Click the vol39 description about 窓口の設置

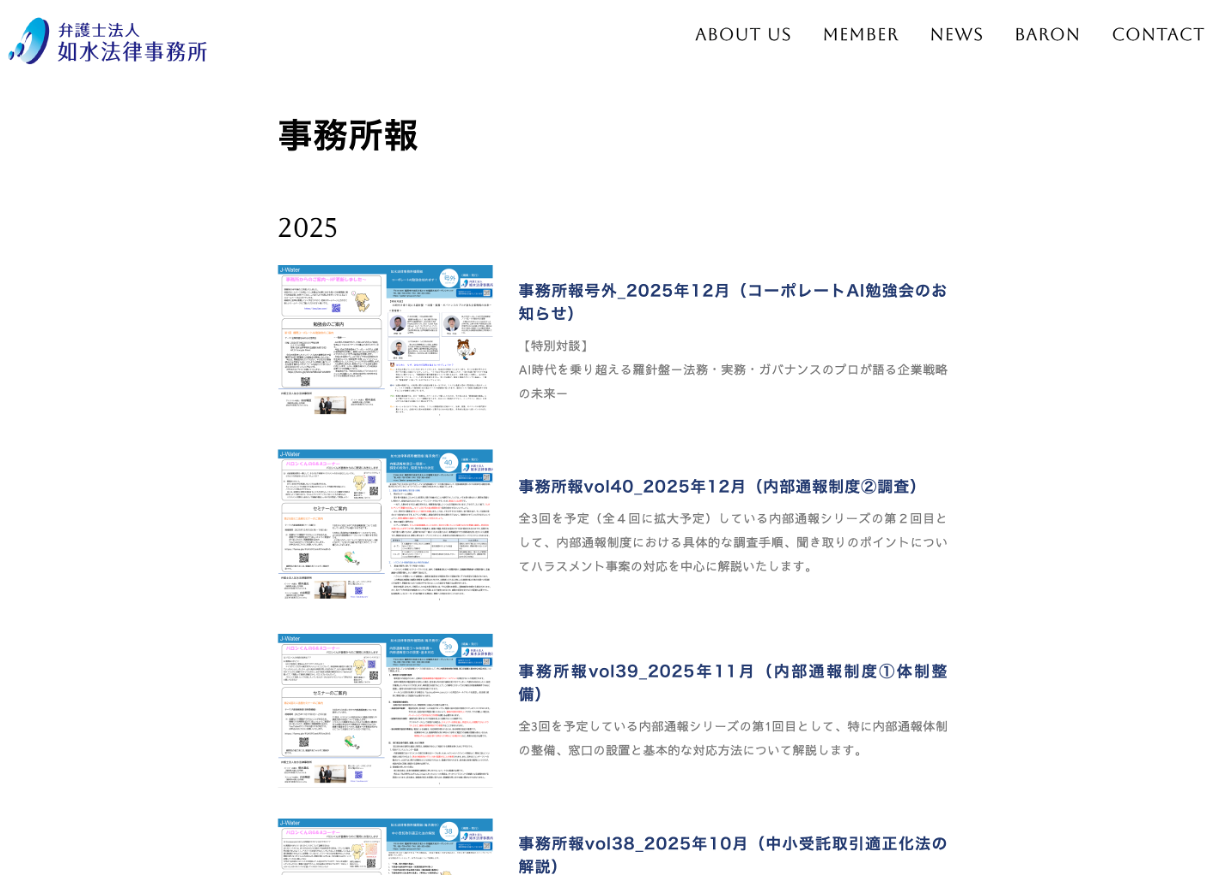732,738
